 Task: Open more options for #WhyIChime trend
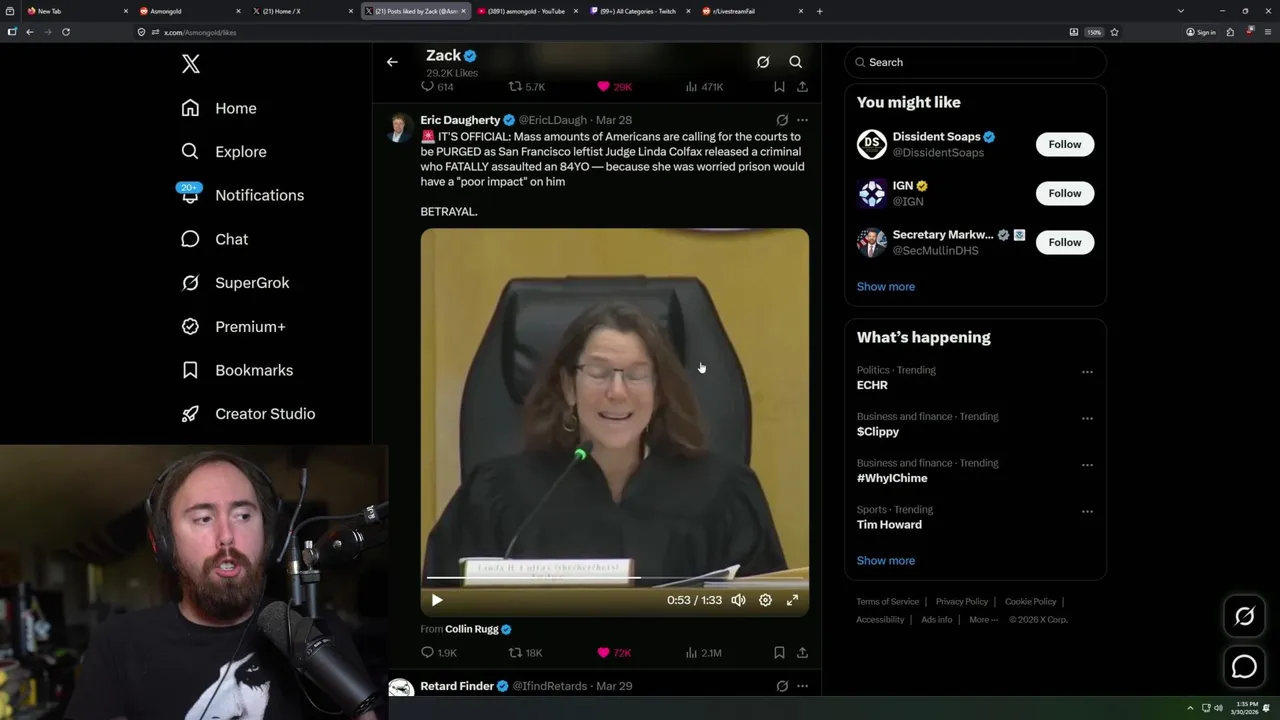[x=1087, y=465]
